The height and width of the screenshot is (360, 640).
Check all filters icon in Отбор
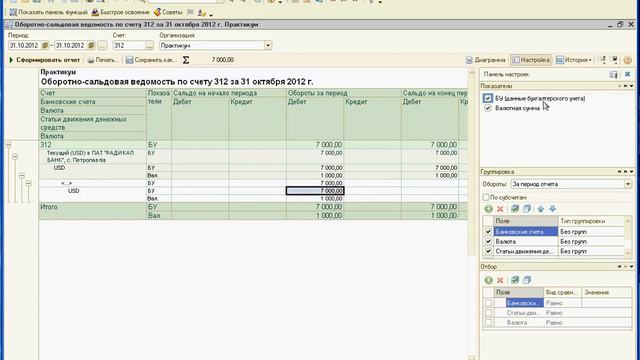click(515, 280)
